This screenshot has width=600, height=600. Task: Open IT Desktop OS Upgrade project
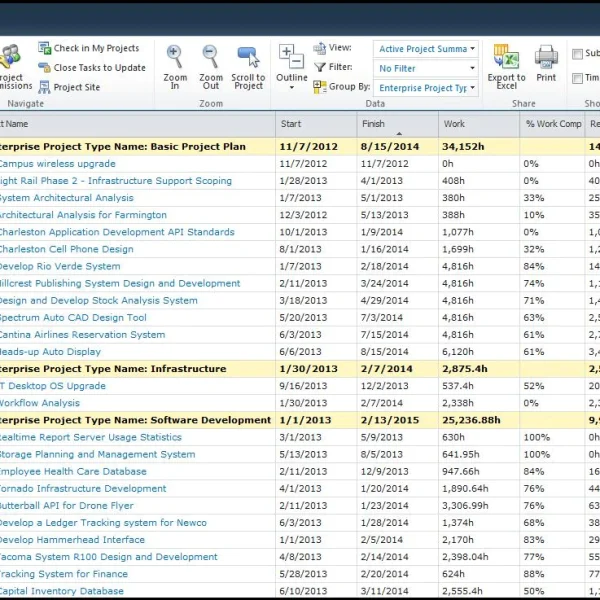coord(53,386)
